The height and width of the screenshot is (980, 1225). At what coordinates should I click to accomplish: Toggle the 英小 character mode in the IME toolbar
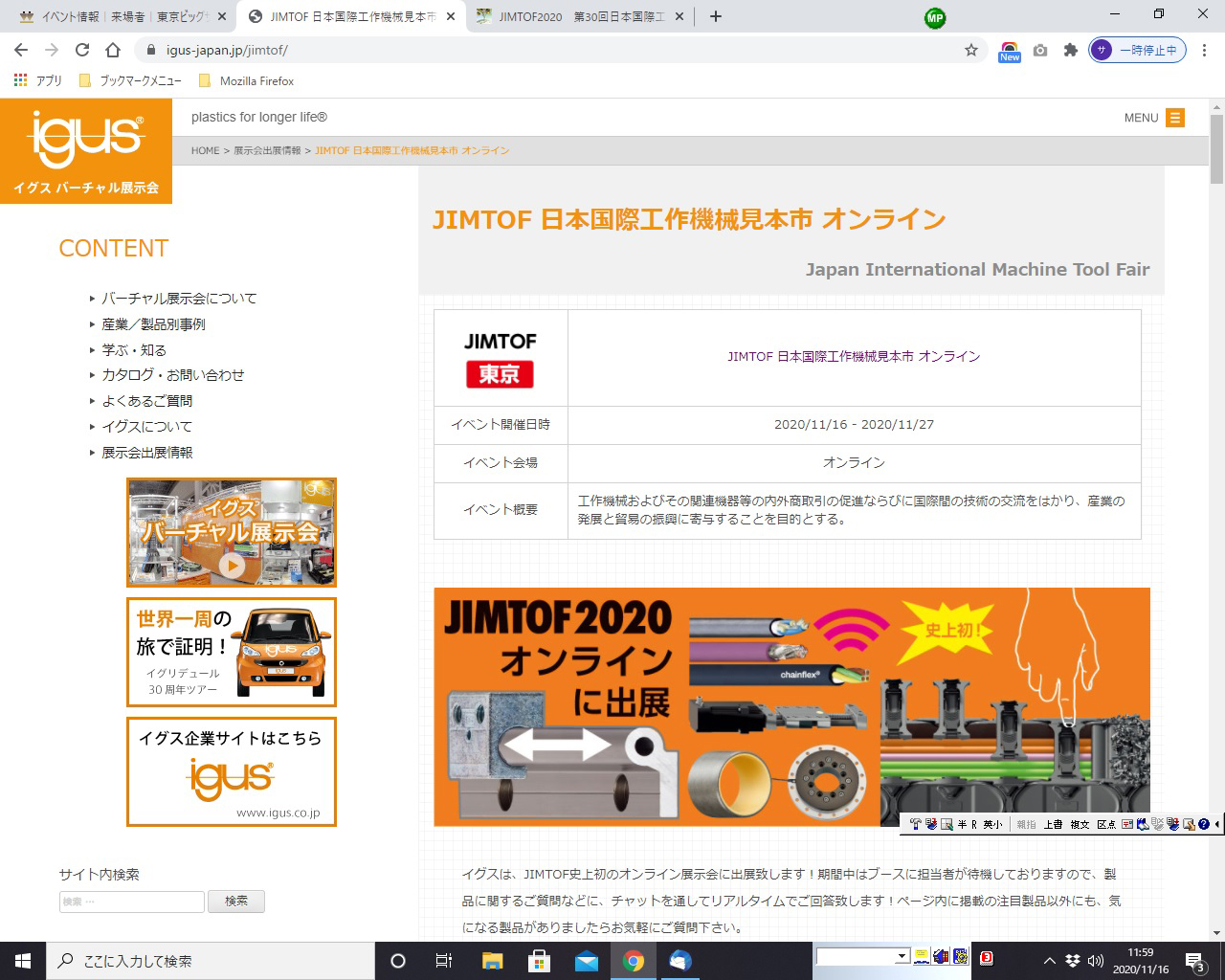tap(992, 824)
